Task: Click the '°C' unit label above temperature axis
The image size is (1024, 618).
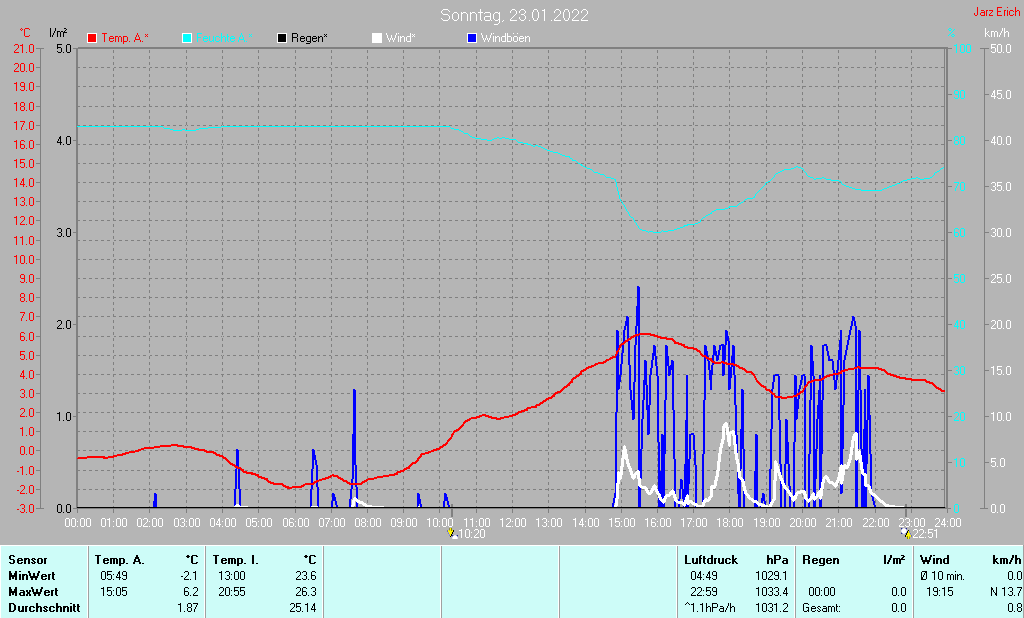Action: point(25,33)
